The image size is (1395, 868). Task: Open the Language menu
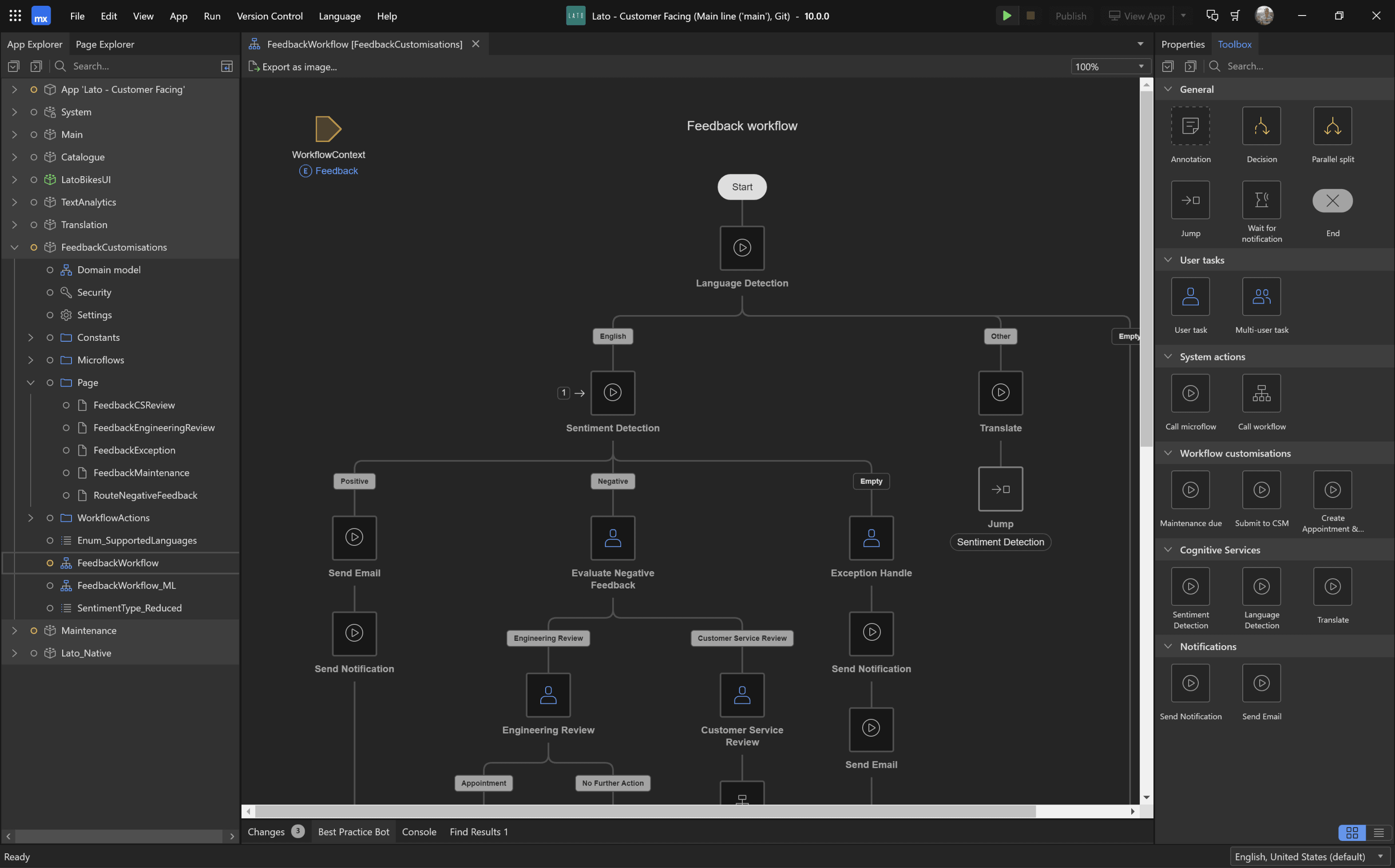339,16
